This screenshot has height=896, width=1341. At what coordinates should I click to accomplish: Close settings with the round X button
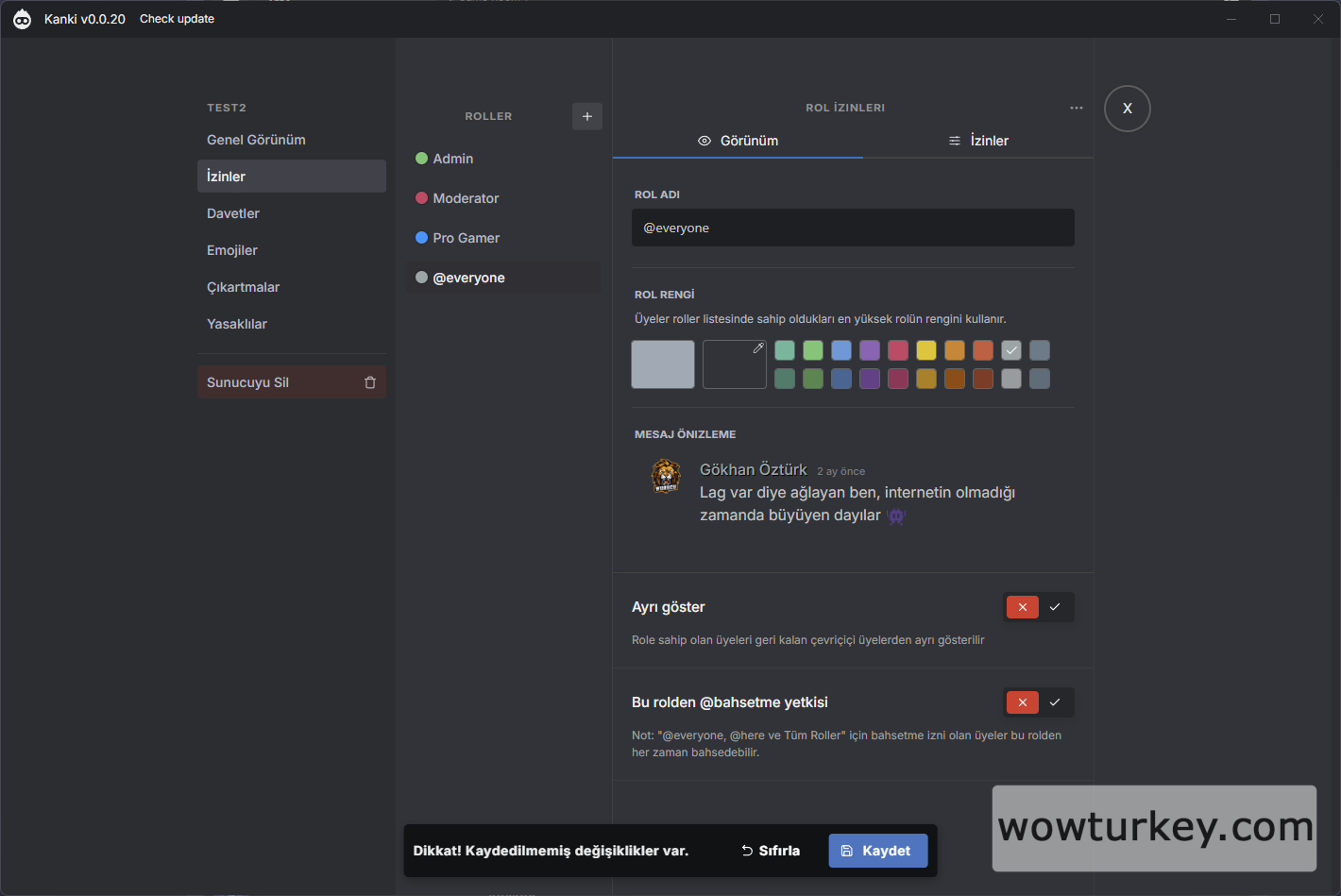pos(1127,109)
